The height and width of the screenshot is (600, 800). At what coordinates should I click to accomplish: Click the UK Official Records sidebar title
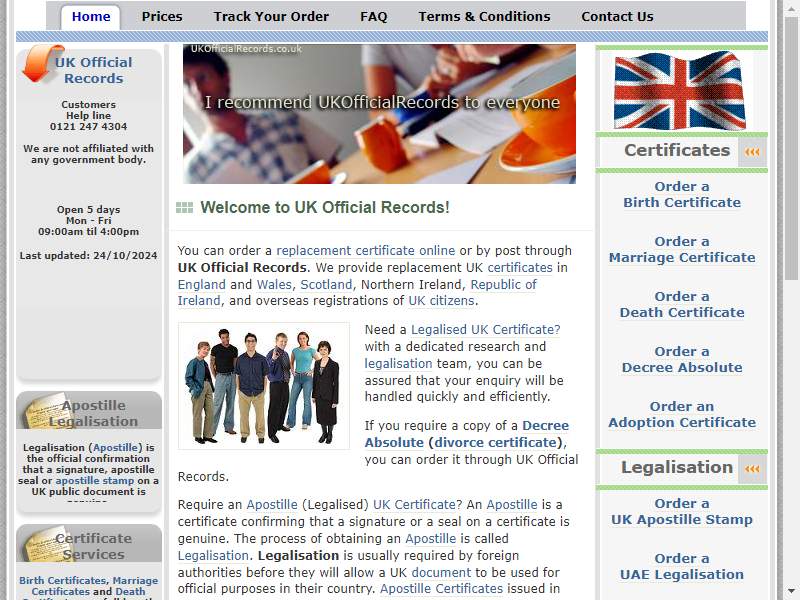pos(94,70)
